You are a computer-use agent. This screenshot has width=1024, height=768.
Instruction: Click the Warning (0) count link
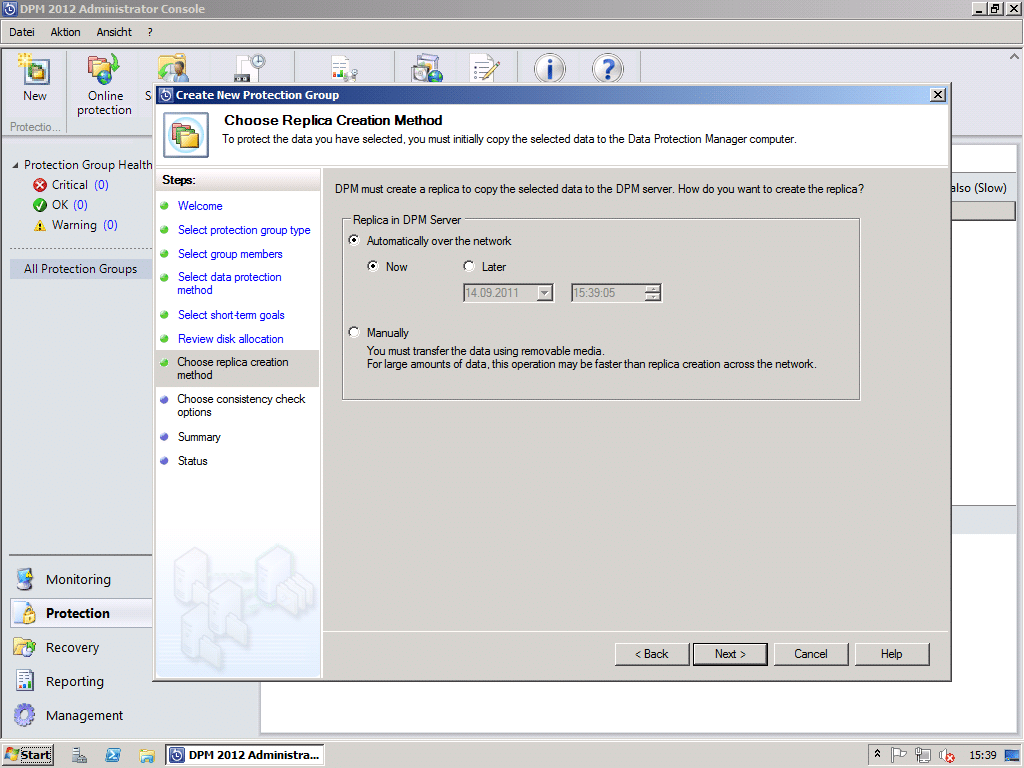[110, 225]
